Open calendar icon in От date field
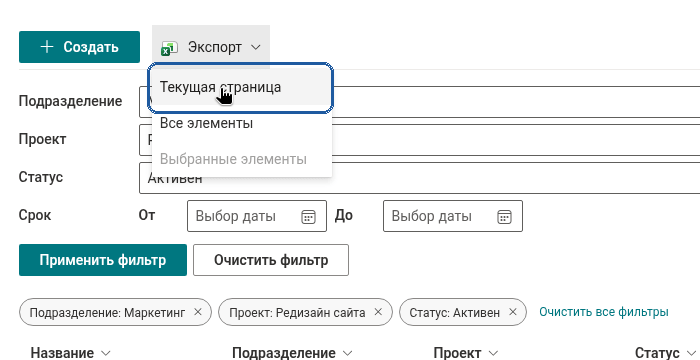The width and height of the screenshot is (700, 360). coord(308,217)
